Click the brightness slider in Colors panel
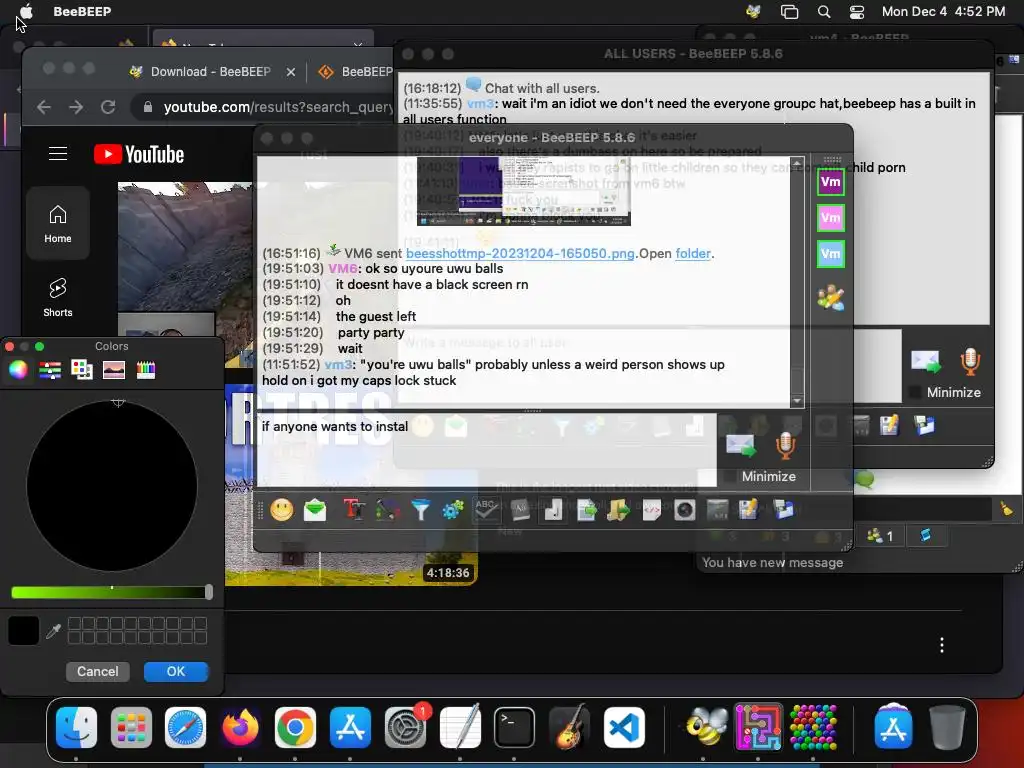 coord(112,592)
